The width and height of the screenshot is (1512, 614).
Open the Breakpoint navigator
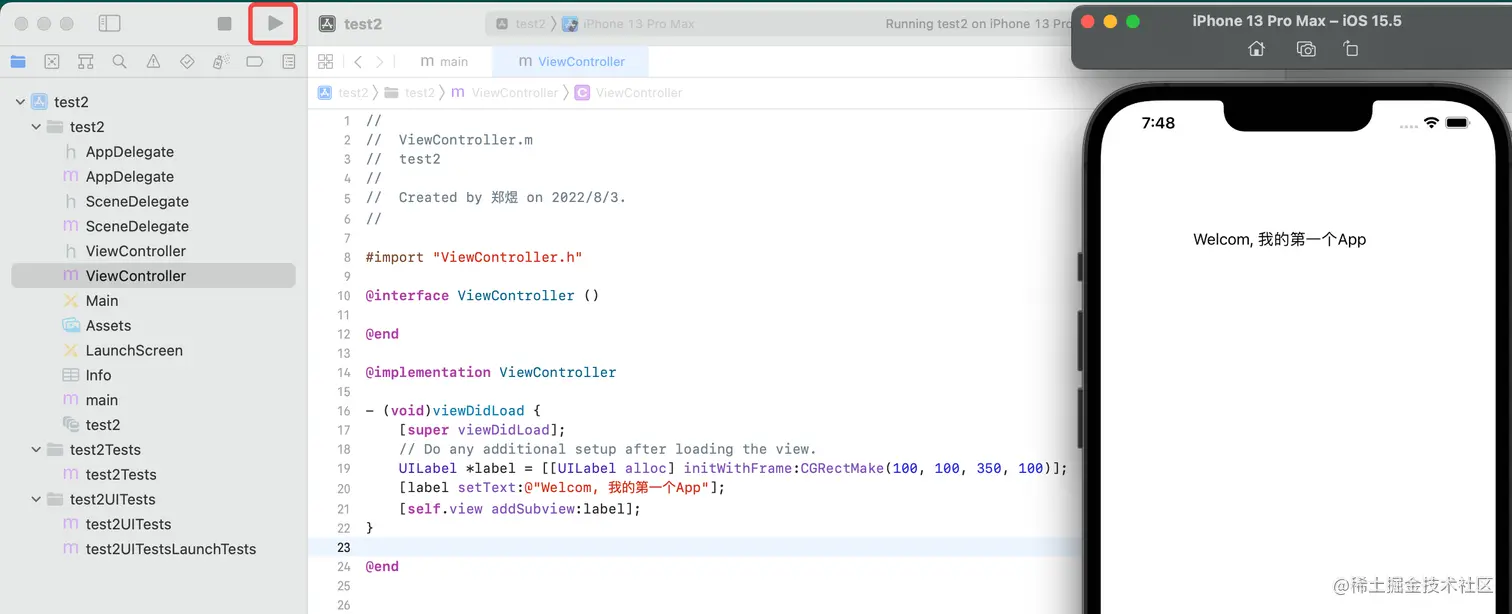(x=255, y=62)
